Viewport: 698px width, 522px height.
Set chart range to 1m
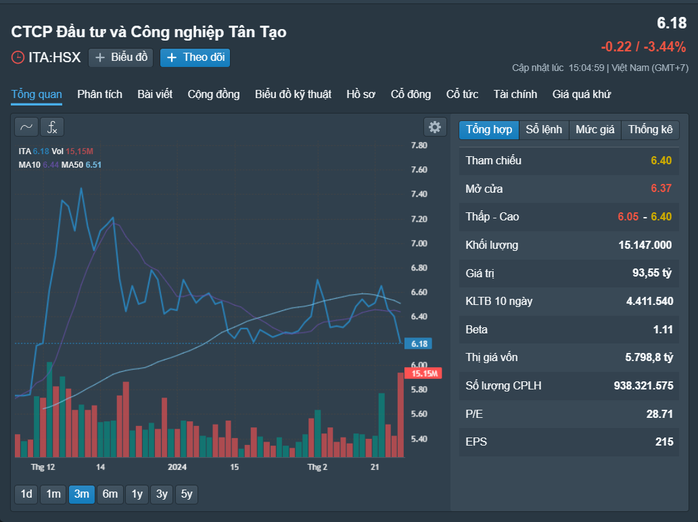[53, 494]
